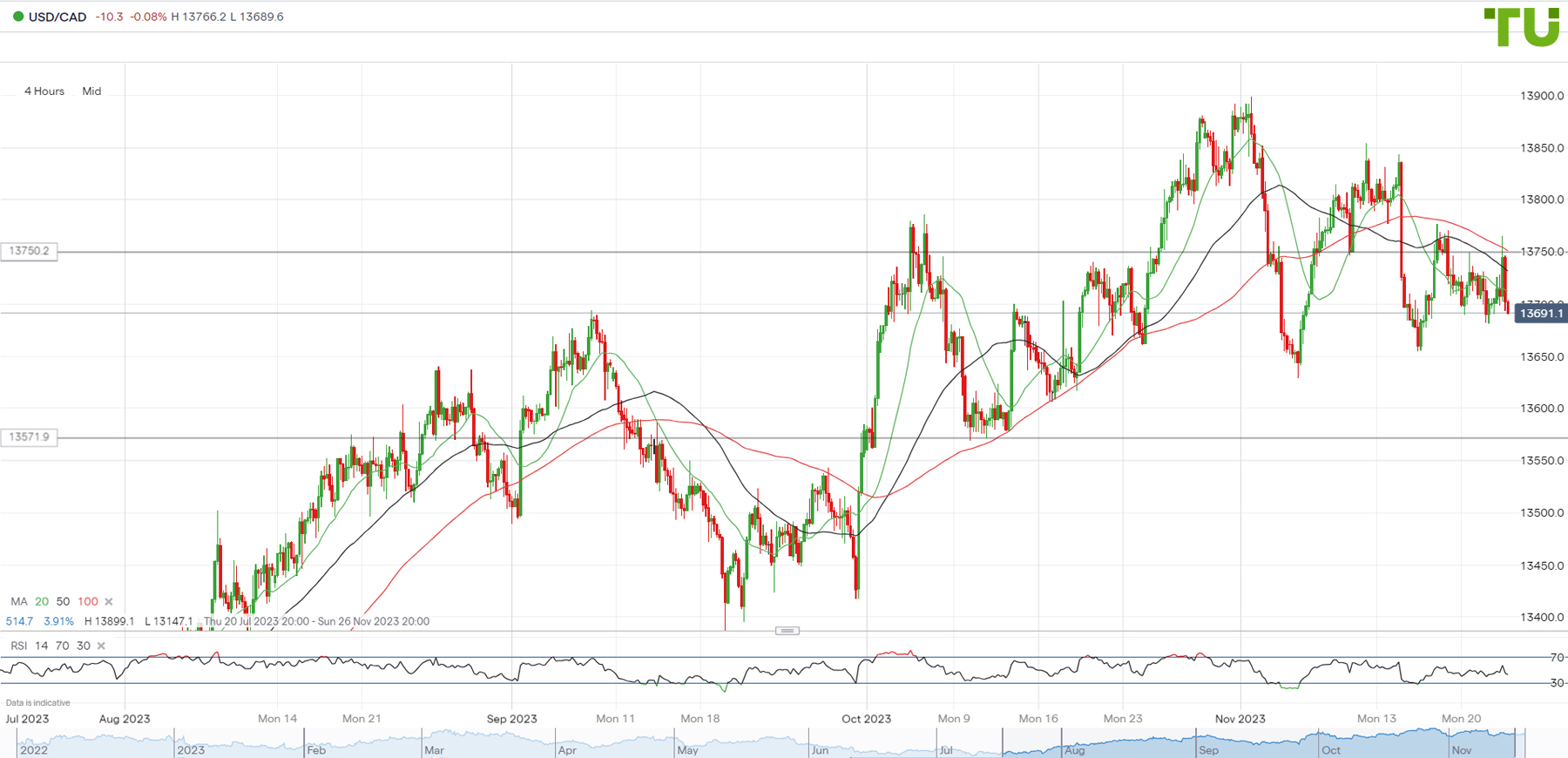The image size is (1568, 758).
Task: Grab the navigator's right range handle
Action: [1517, 743]
